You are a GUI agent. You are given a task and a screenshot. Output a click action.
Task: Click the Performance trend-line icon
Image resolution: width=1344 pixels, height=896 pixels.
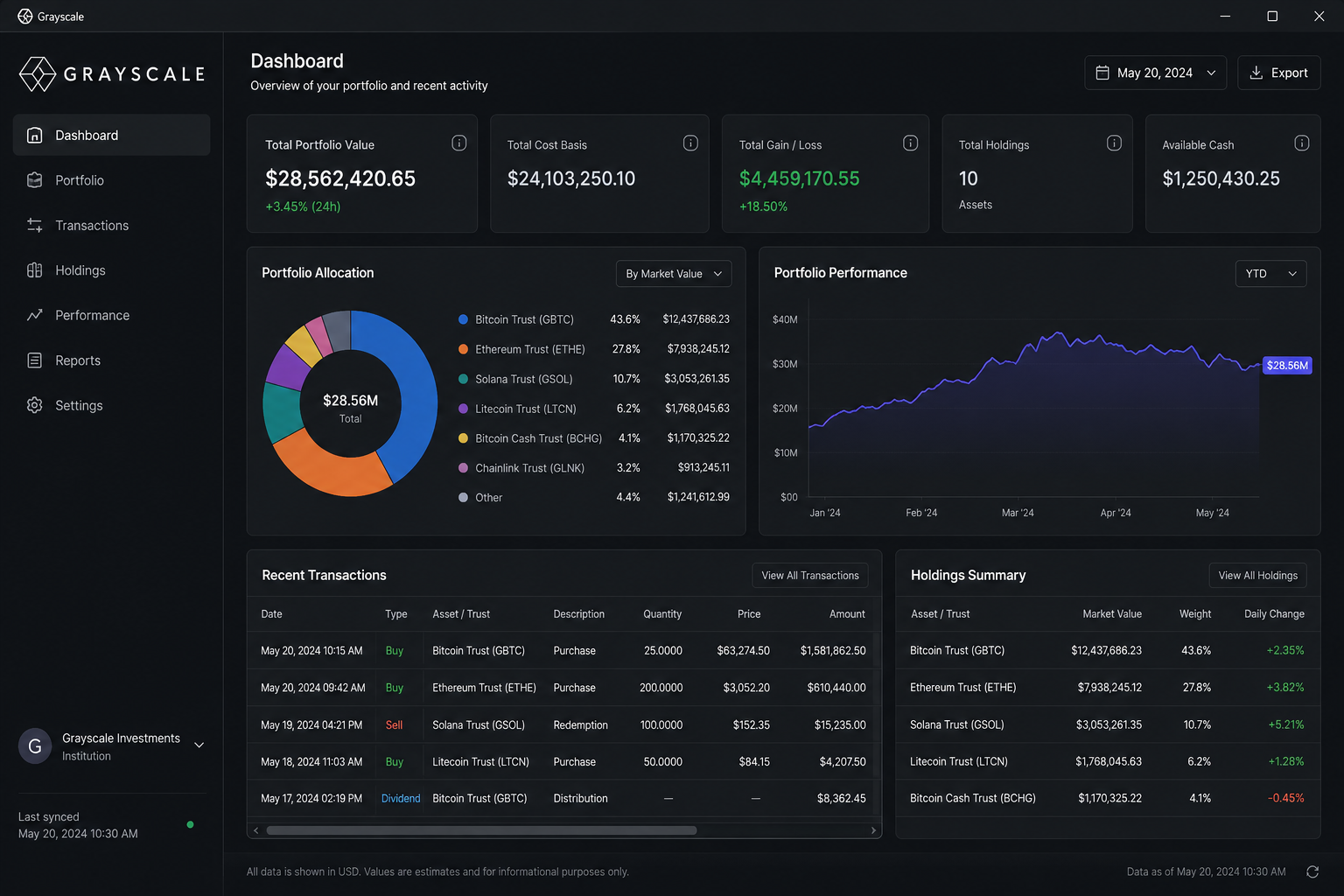tap(35, 315)
